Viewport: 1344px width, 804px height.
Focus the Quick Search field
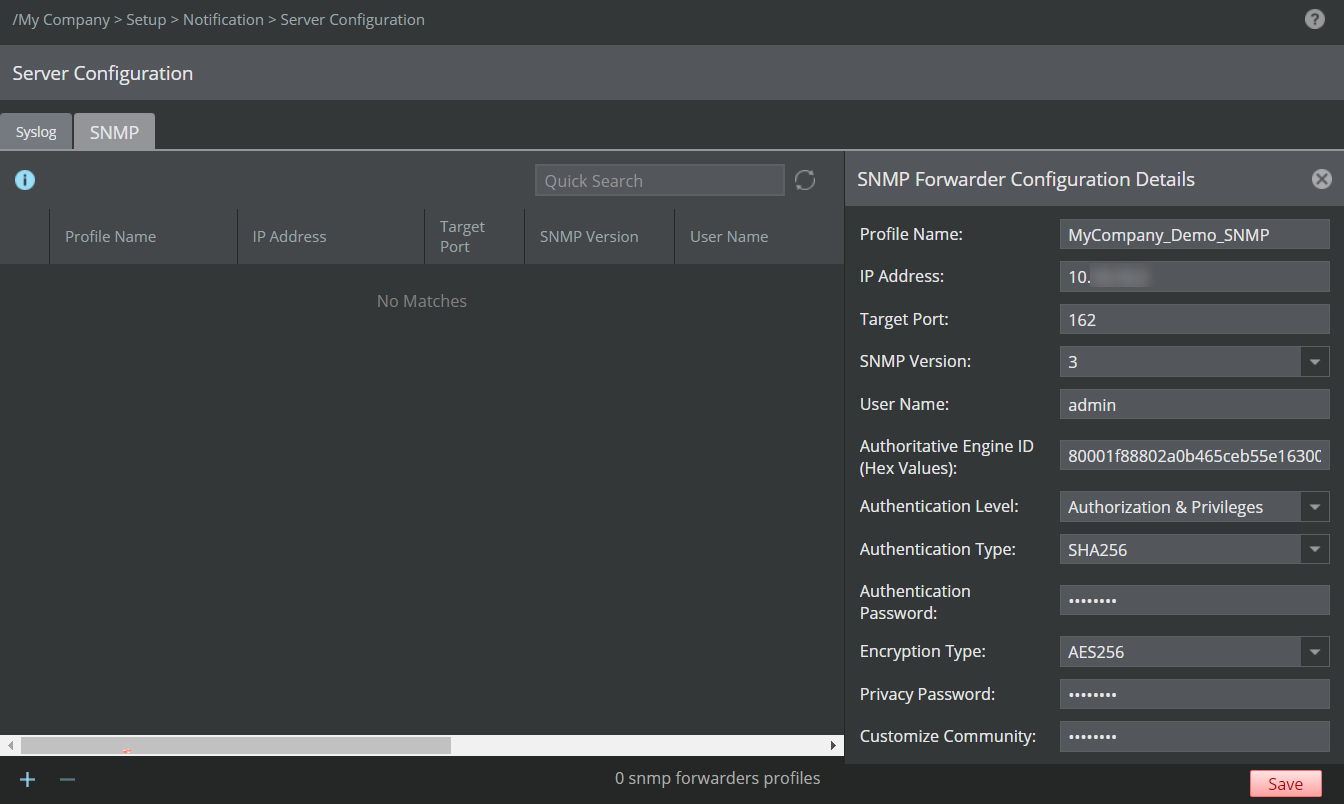[x=660, y=180]
